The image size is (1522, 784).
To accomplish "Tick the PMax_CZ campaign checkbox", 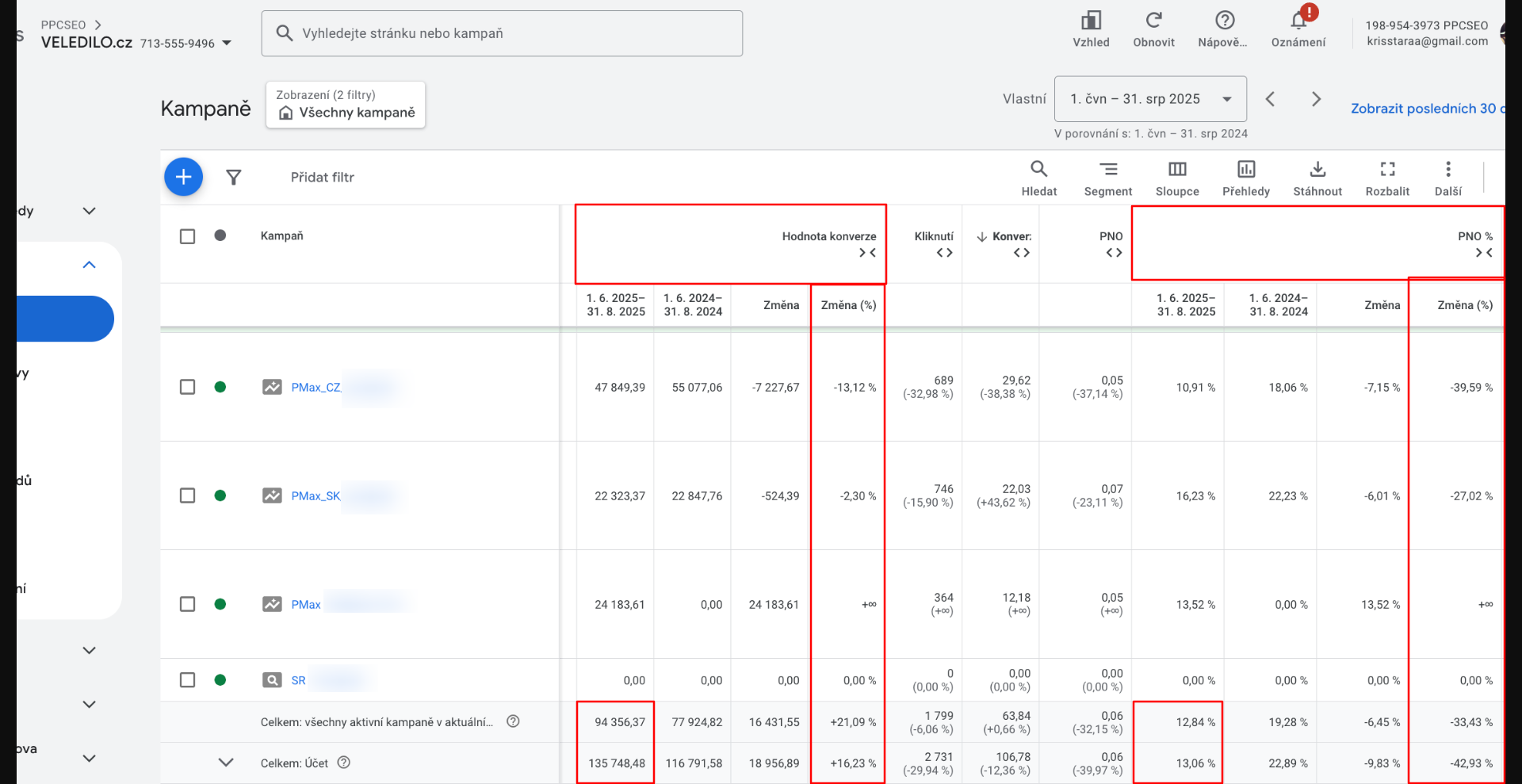I will click(x=187, y=387).
